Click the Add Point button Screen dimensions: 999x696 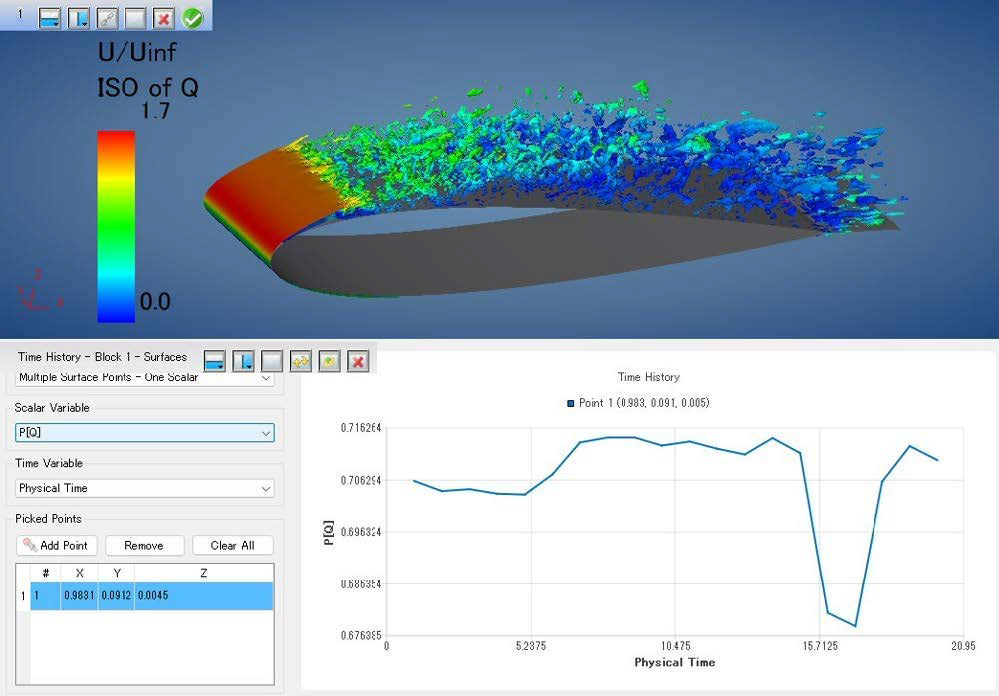(x=57, y=546)
